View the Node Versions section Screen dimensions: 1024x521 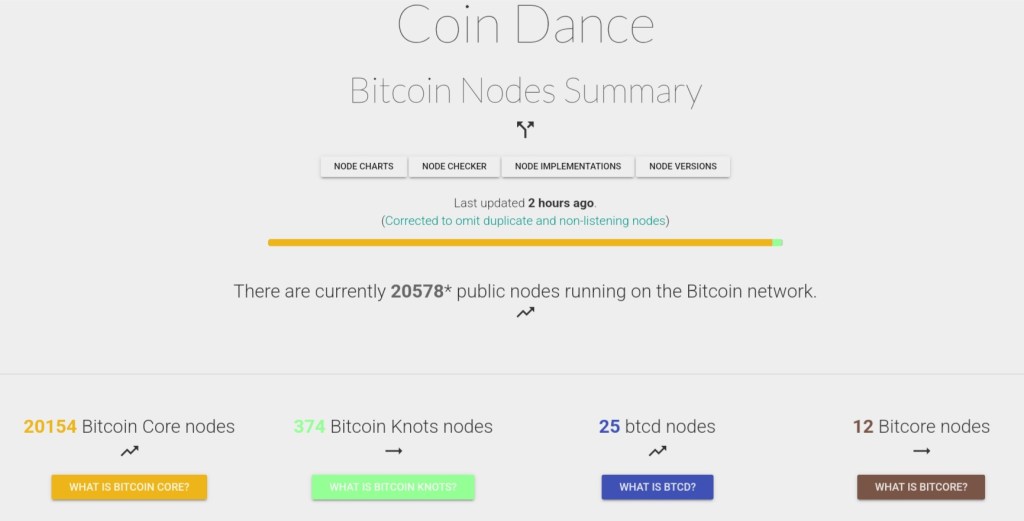pyautogui.click(x=683, y=166)
